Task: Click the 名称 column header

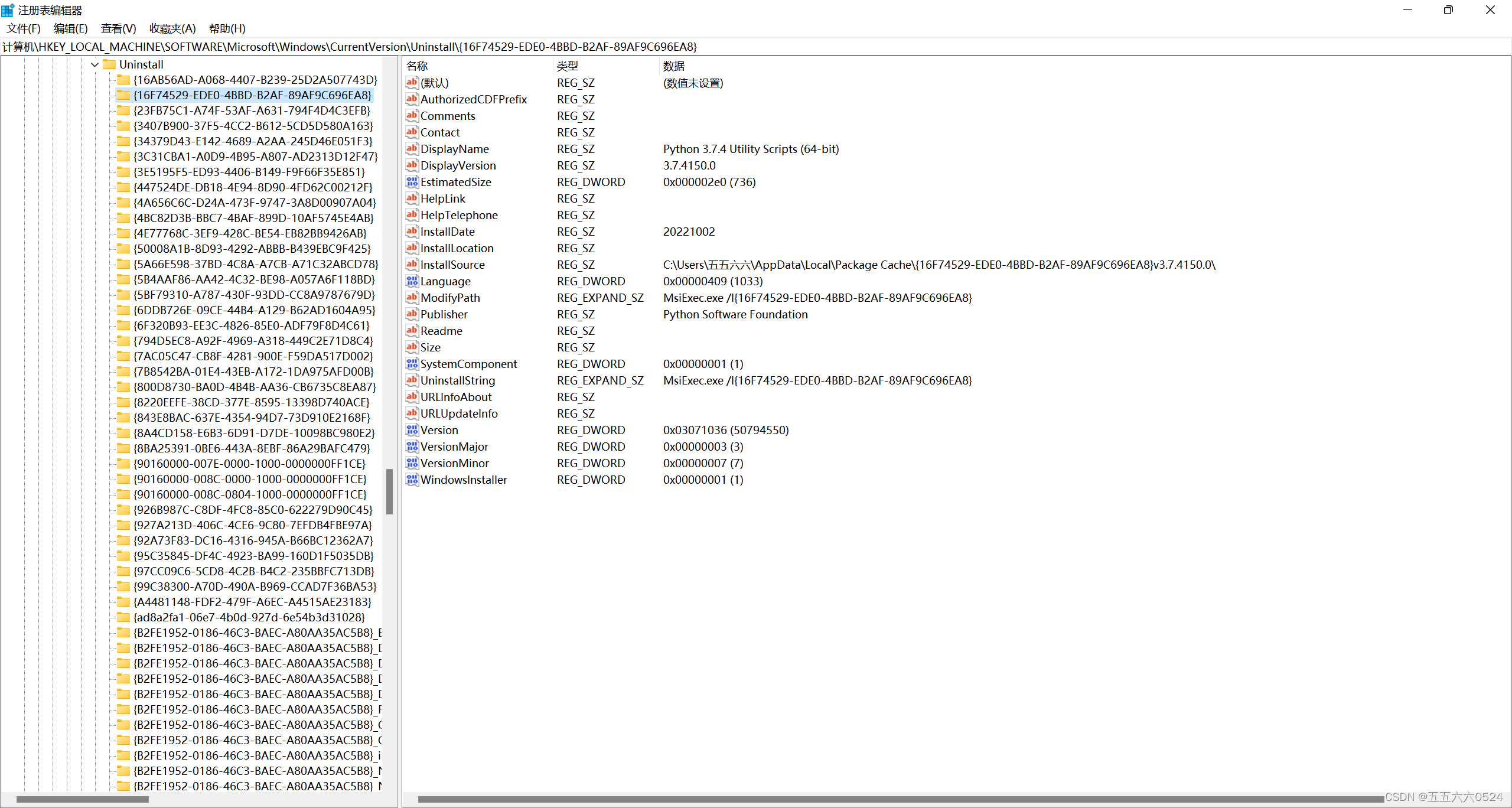Action: pos(417,66)
